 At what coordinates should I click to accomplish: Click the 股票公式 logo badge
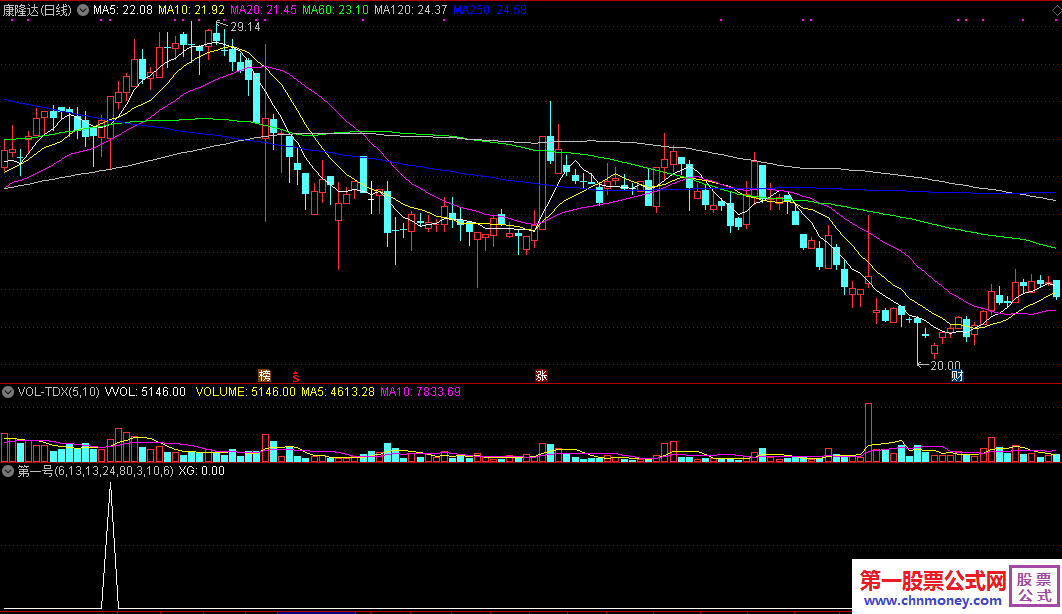1035,586
